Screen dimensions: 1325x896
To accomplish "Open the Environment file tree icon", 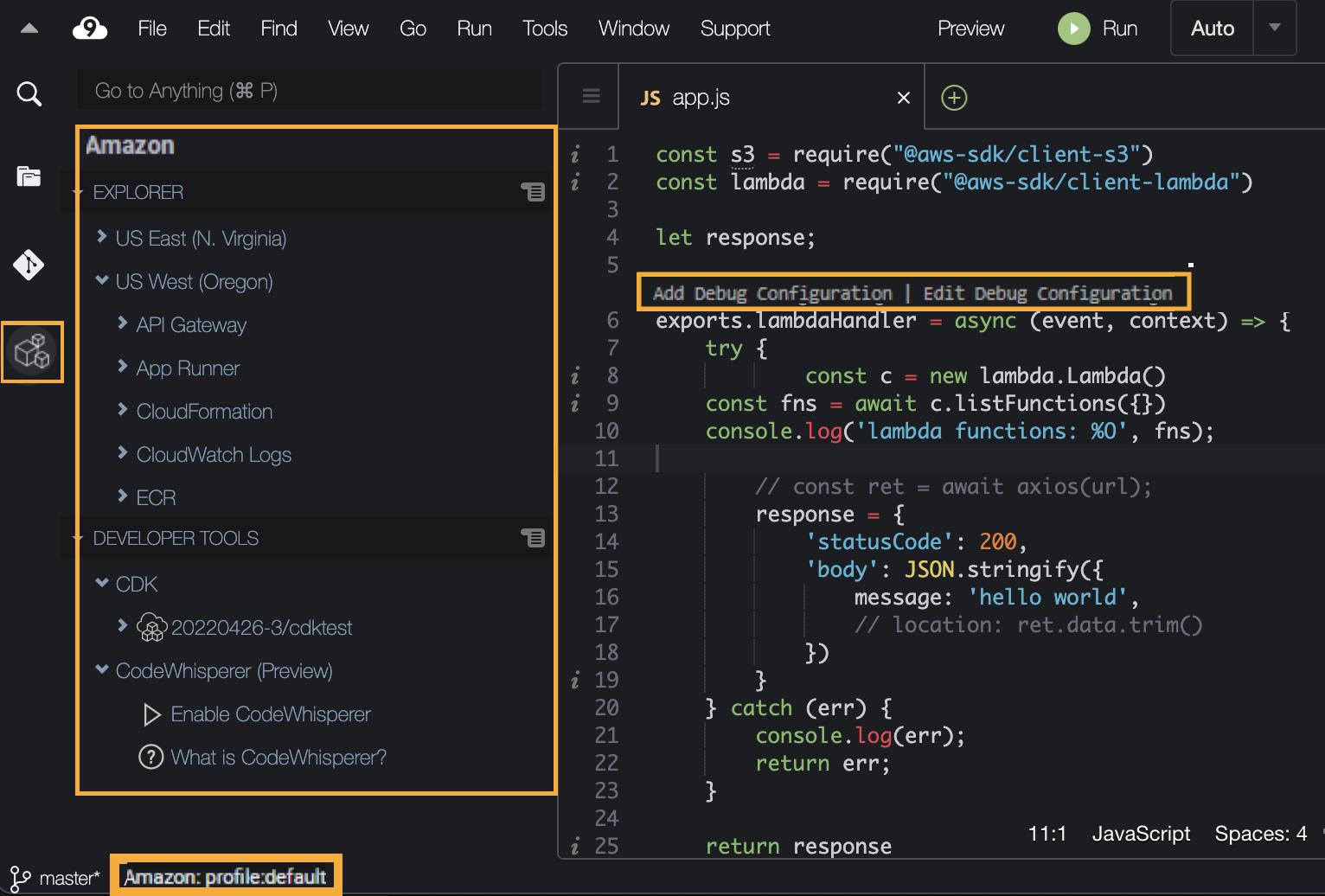I will [x=29, y=176].
